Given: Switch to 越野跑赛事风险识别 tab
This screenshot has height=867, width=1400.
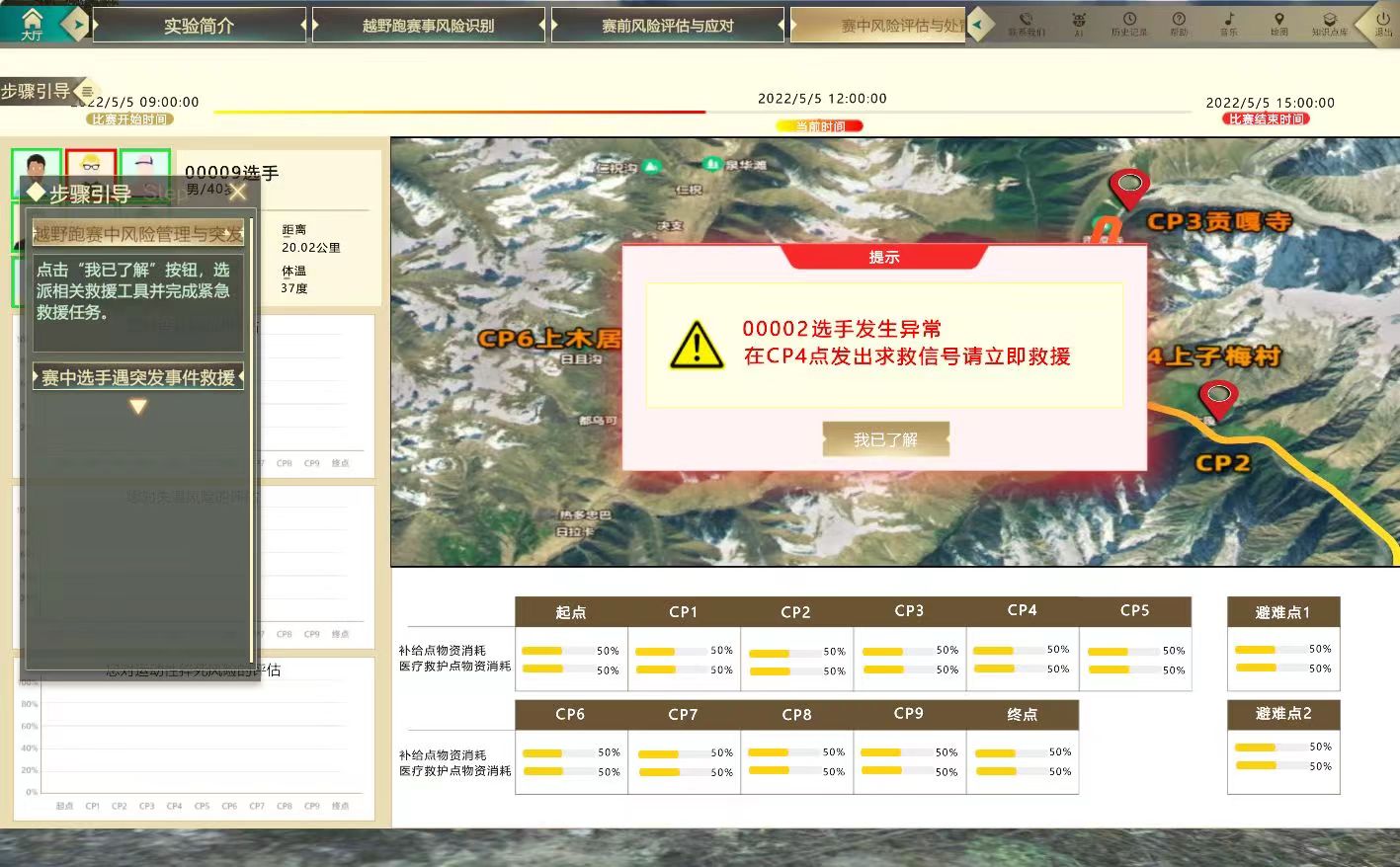Looking at the screenshot, I should [x=428, y=26].
